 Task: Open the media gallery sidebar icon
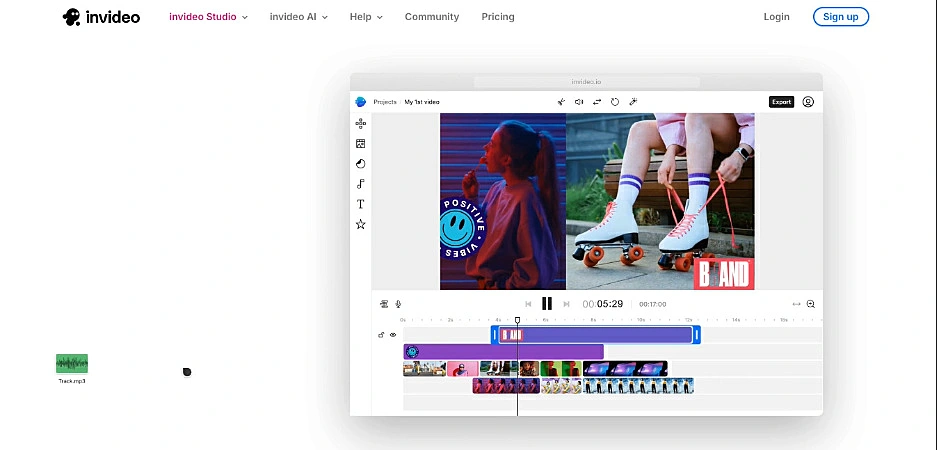pos(360,143)
